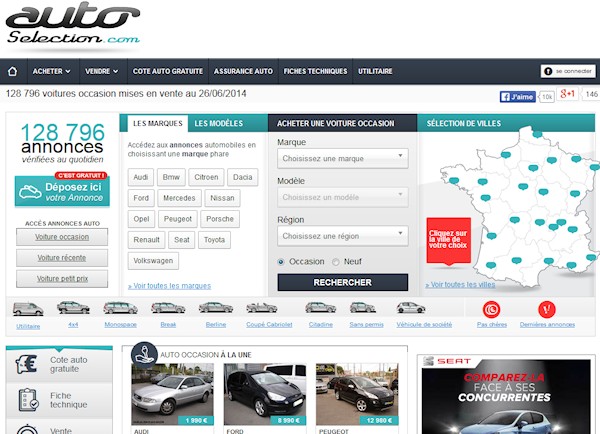
Task: Select the Break car icon
Action: 168,308
